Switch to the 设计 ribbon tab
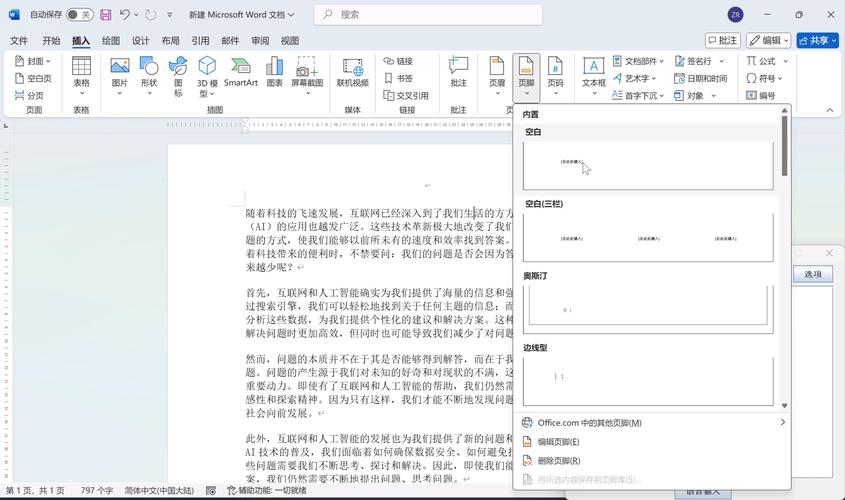Image resolution: width=845 pixels, height=500 pixels. tap(141, 40)
